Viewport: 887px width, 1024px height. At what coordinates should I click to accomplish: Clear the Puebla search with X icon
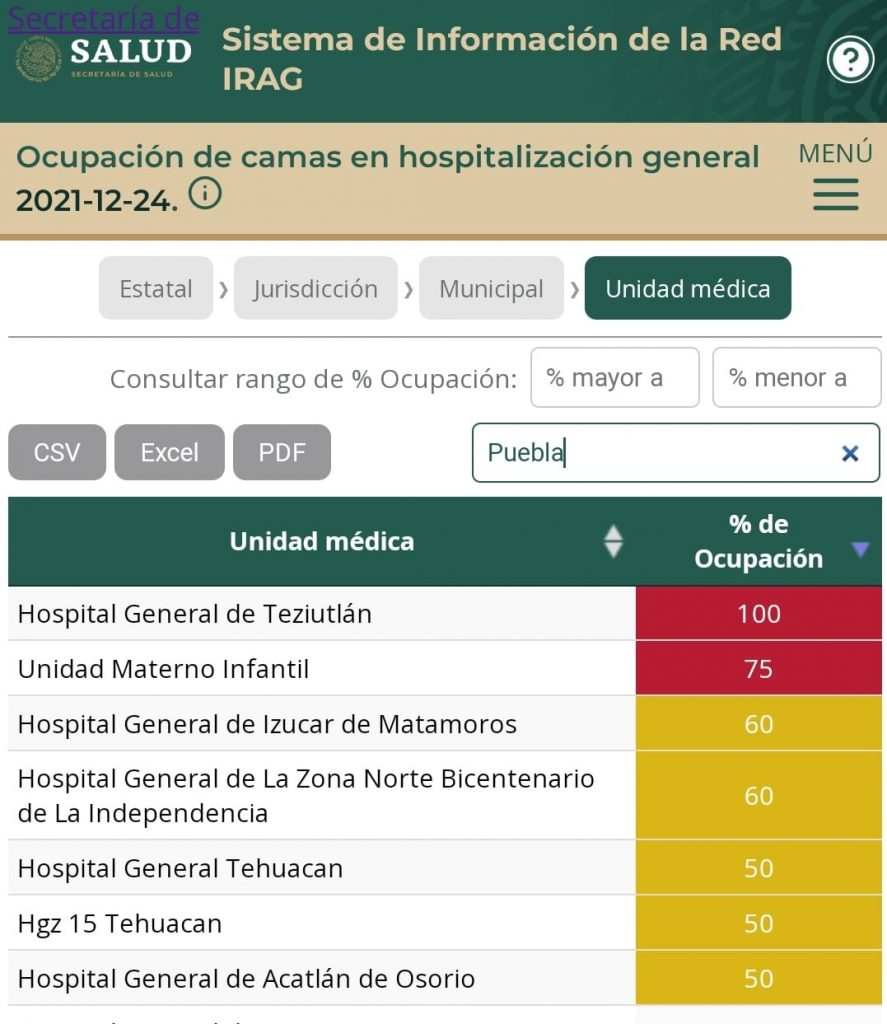(850, 454)
